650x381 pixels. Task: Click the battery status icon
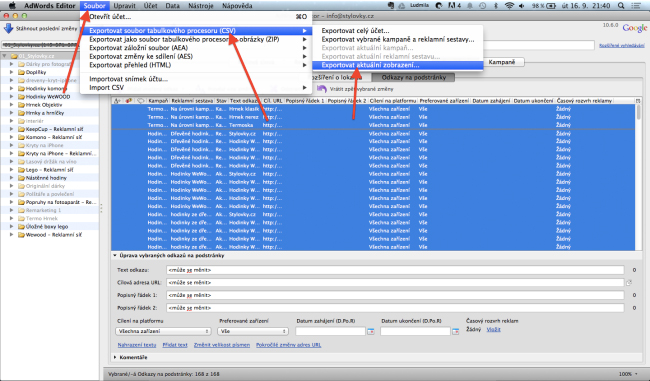[x=551, y=6]
